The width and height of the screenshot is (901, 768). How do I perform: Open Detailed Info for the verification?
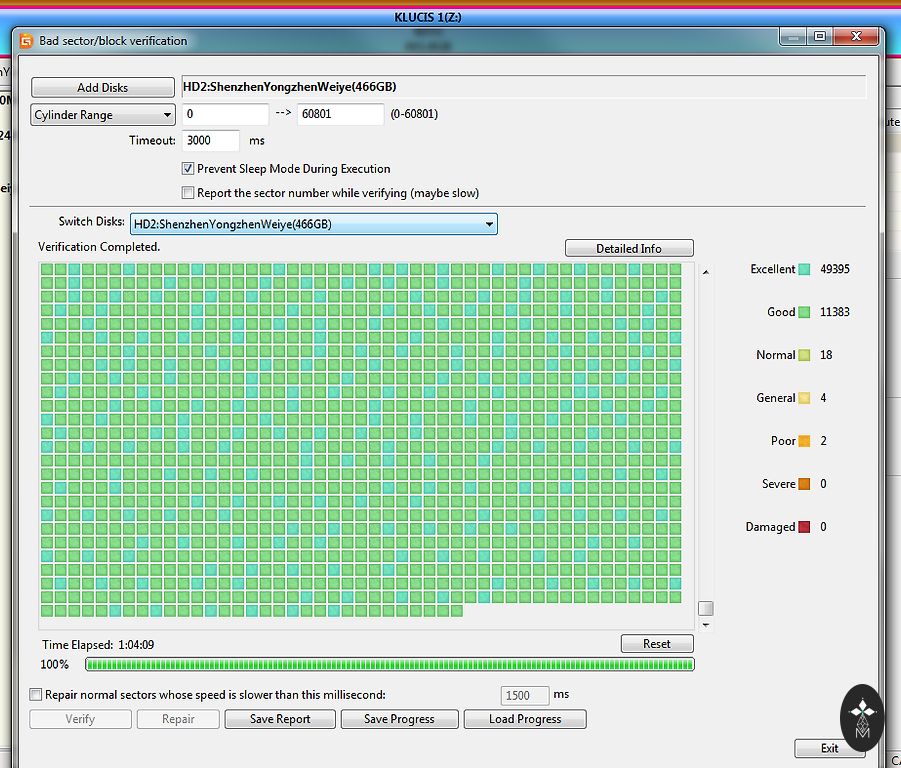click(629, 248)
